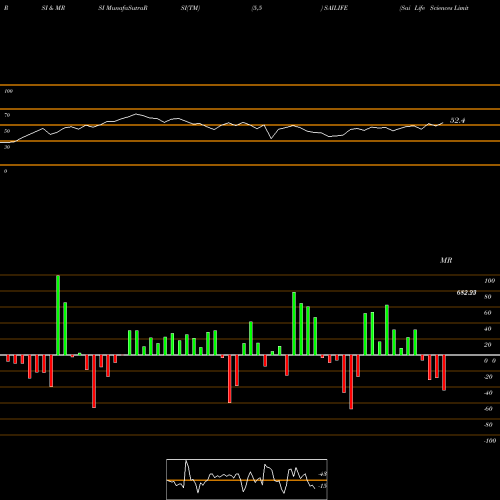The width and height of the screenshot is (500, 500).
Task: Open the mini overview chart thumbnail
Action: pyautogui.click(x=247, y=479)
